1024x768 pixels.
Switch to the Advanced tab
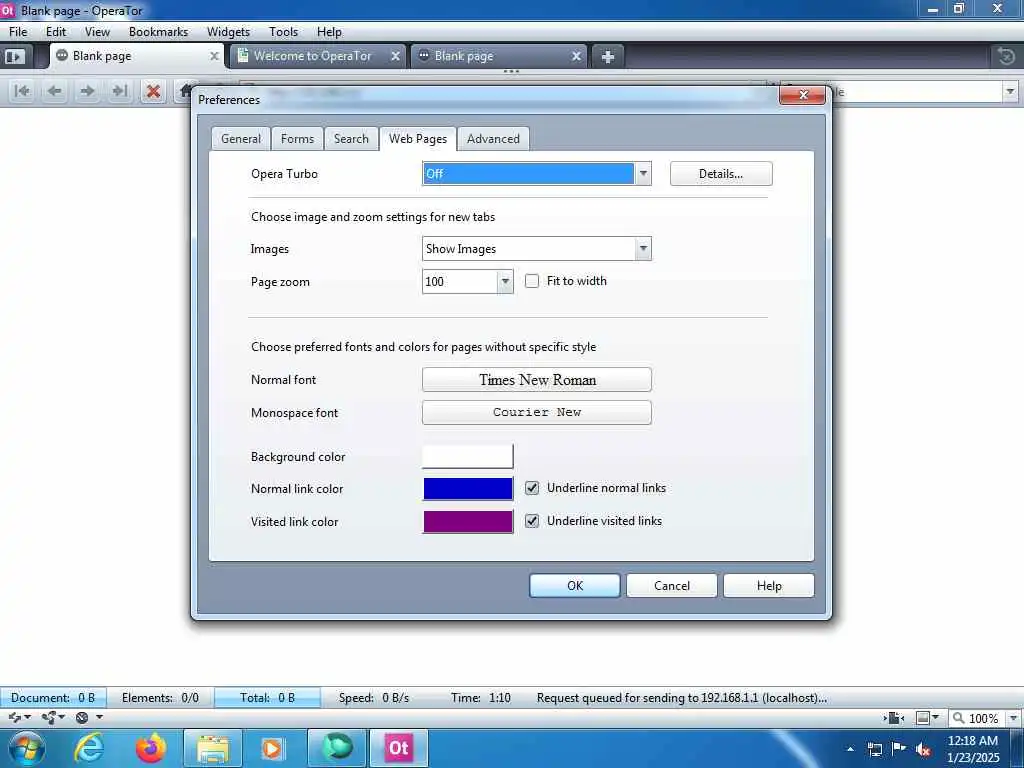click(x=493, y=139)
